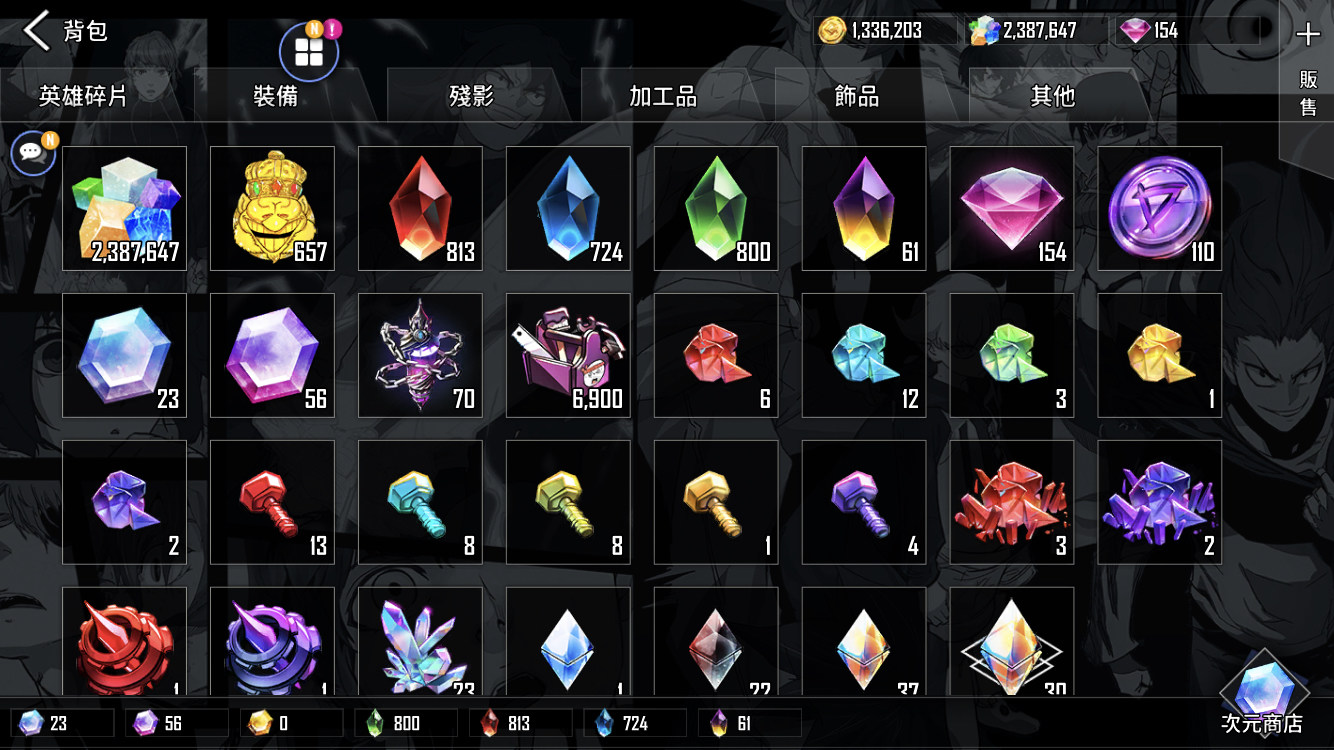Add currency with the plus button
Screen dimensions: 1334x750
(1307, 35)
